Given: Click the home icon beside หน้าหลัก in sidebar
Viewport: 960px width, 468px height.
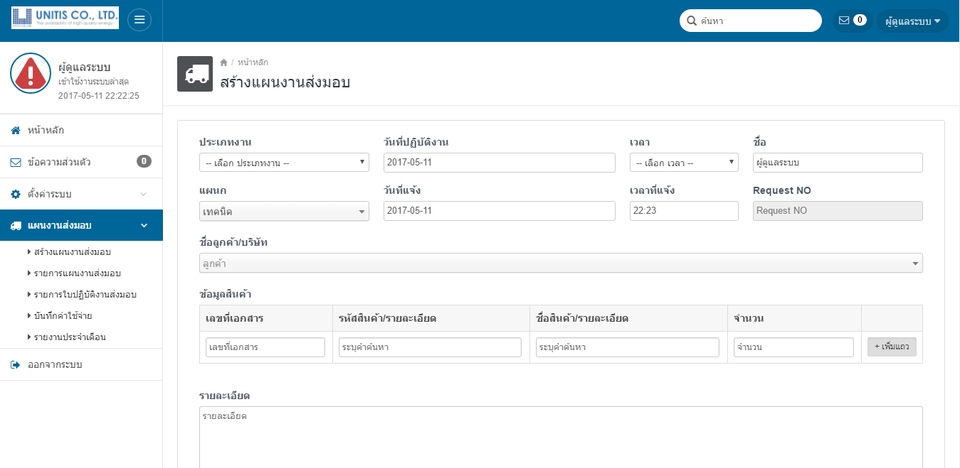Looking at the screenshot, I should click(x=16, y=130).
